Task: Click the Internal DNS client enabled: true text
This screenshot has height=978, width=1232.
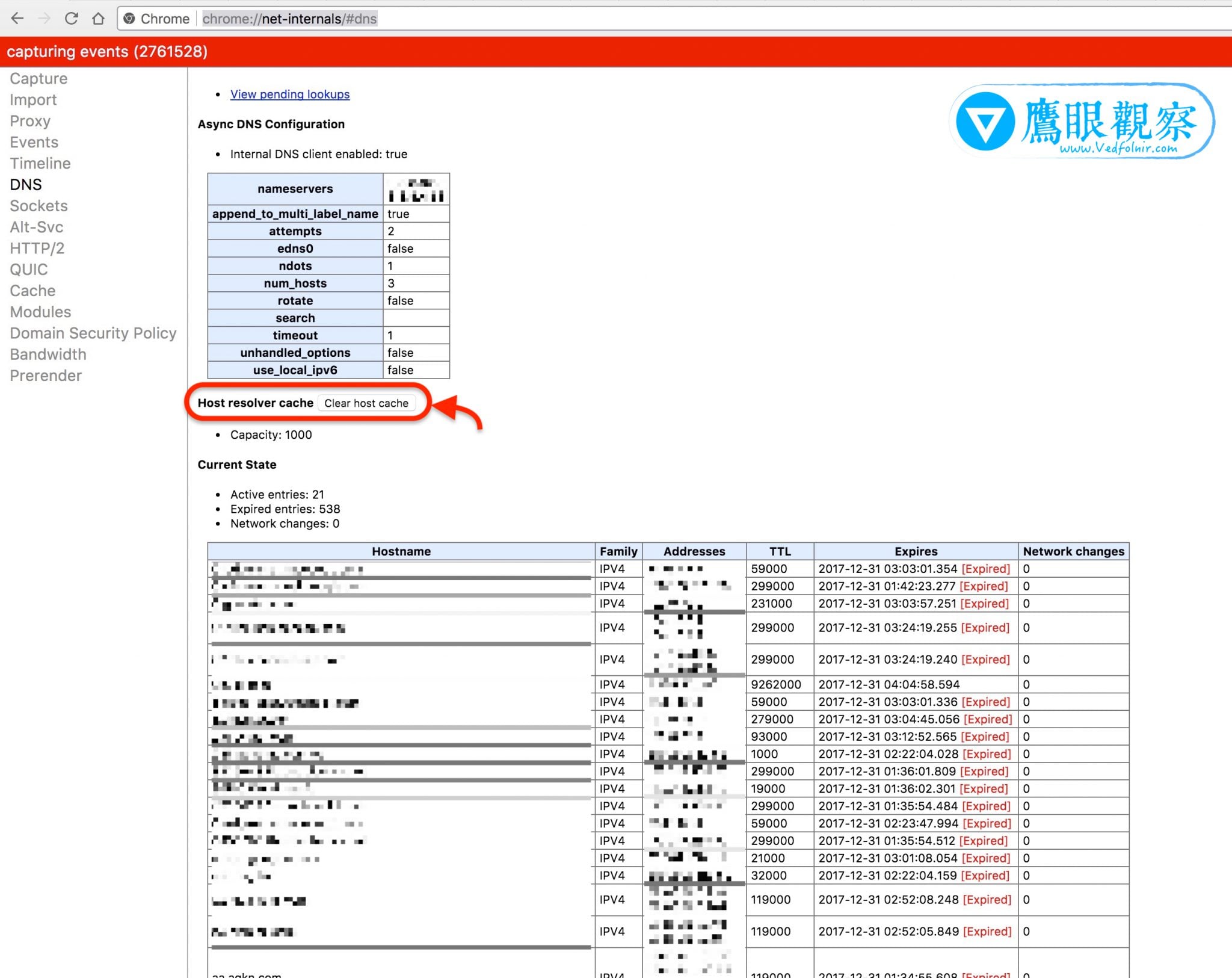Action: point(319,154)
